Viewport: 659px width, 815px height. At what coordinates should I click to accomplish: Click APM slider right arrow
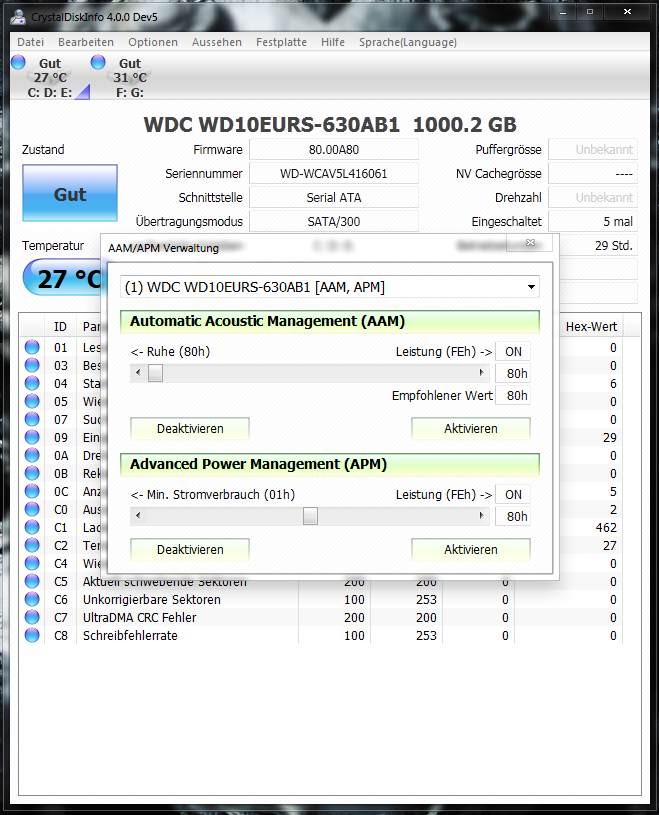pos(482,516)
